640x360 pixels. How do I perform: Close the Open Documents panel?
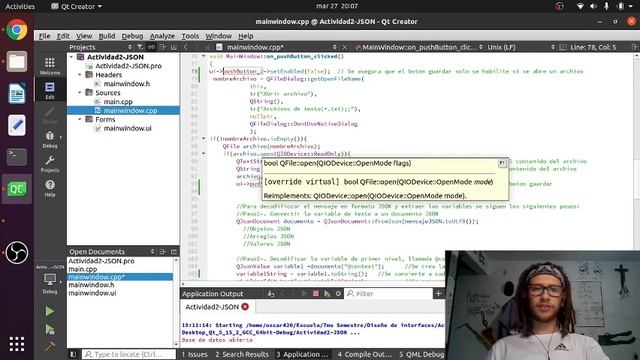174,251
